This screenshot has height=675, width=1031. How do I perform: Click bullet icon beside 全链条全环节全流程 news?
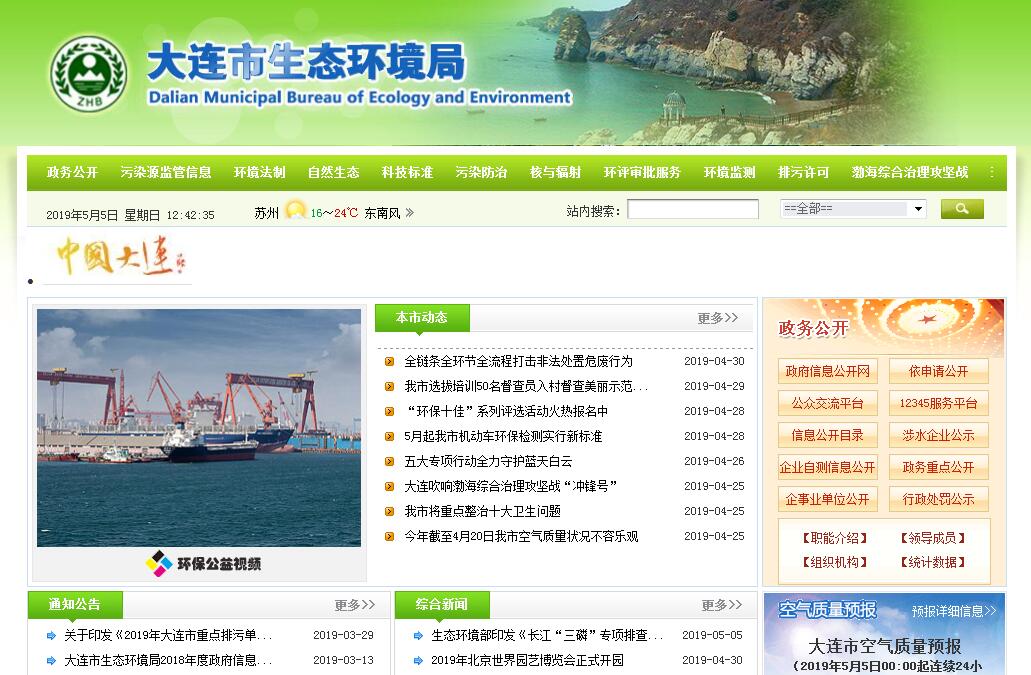389,361
